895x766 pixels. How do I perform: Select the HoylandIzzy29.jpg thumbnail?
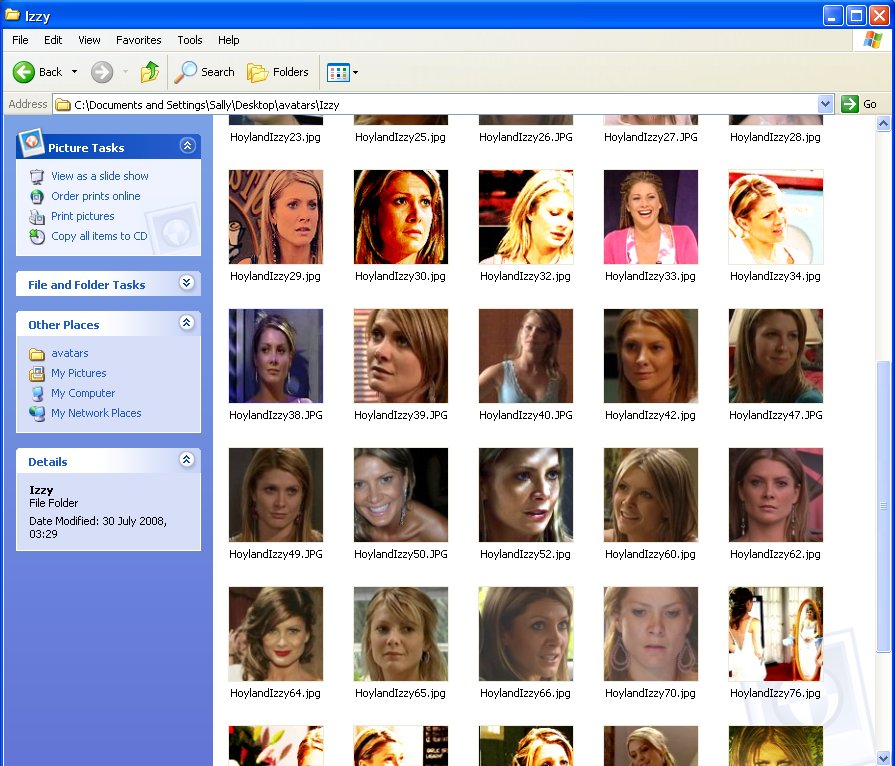(x=276, y=217)
